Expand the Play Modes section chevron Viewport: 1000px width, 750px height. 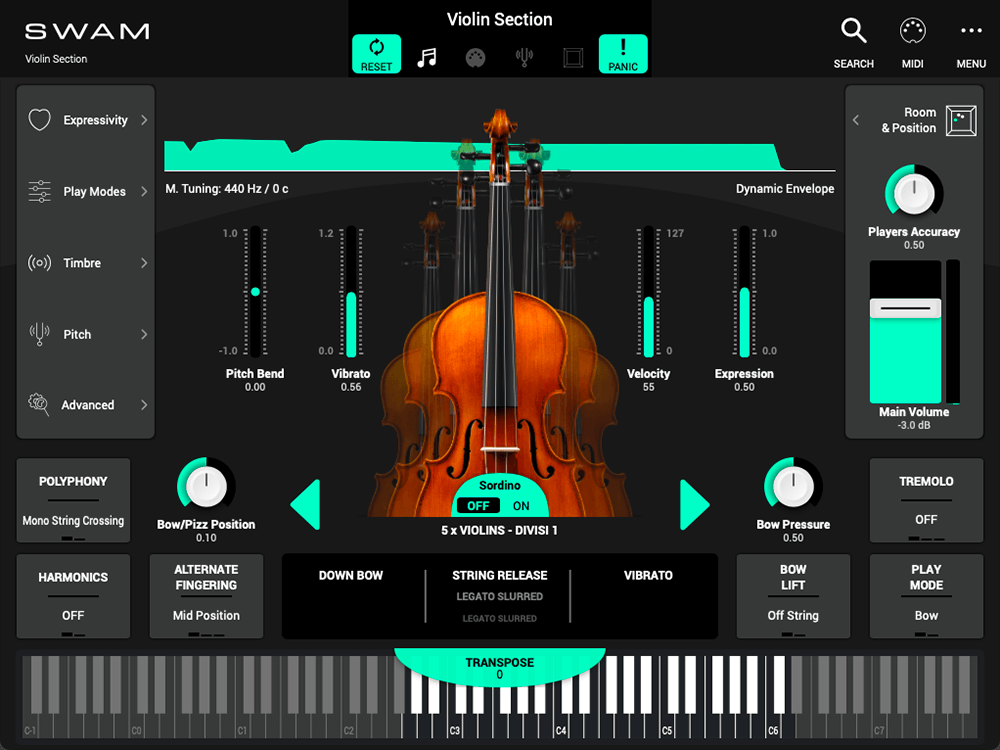pyautogui.click(x=144, y=191)
